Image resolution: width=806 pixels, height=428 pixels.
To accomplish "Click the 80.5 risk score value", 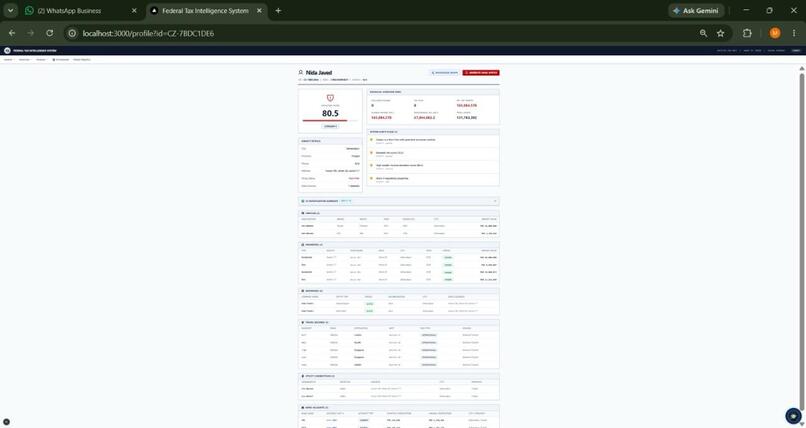I will 330,114.
